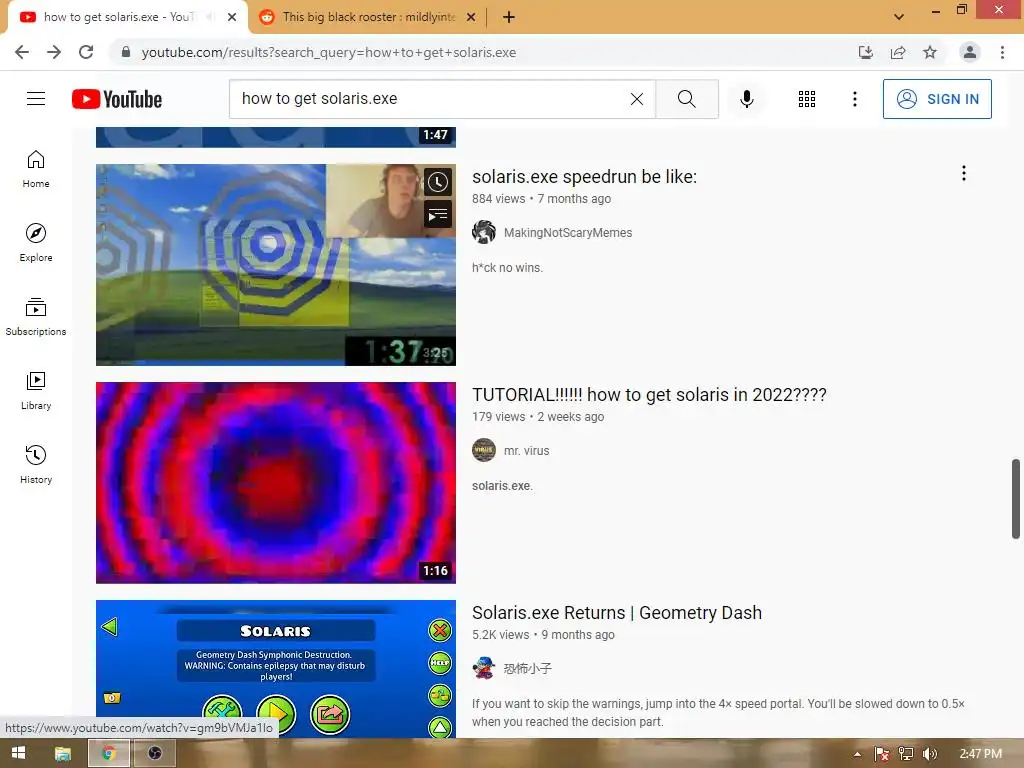Open Library in the sidebar

coord(36,391)
